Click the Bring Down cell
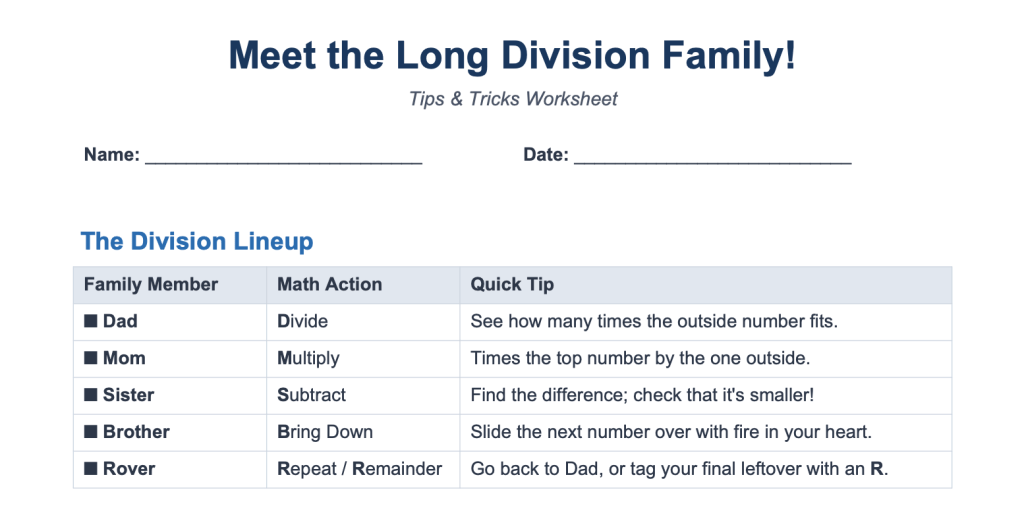 (x=363, y=432)
